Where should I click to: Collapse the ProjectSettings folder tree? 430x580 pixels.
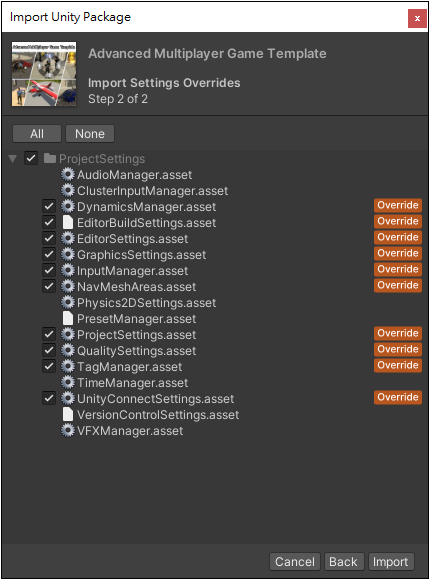coord(13,159)
